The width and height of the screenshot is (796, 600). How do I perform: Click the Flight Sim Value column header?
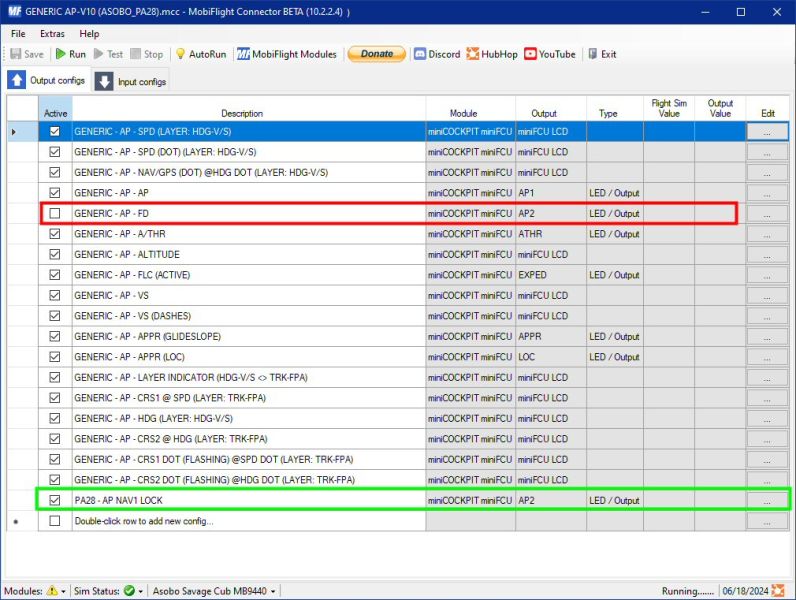669,109
